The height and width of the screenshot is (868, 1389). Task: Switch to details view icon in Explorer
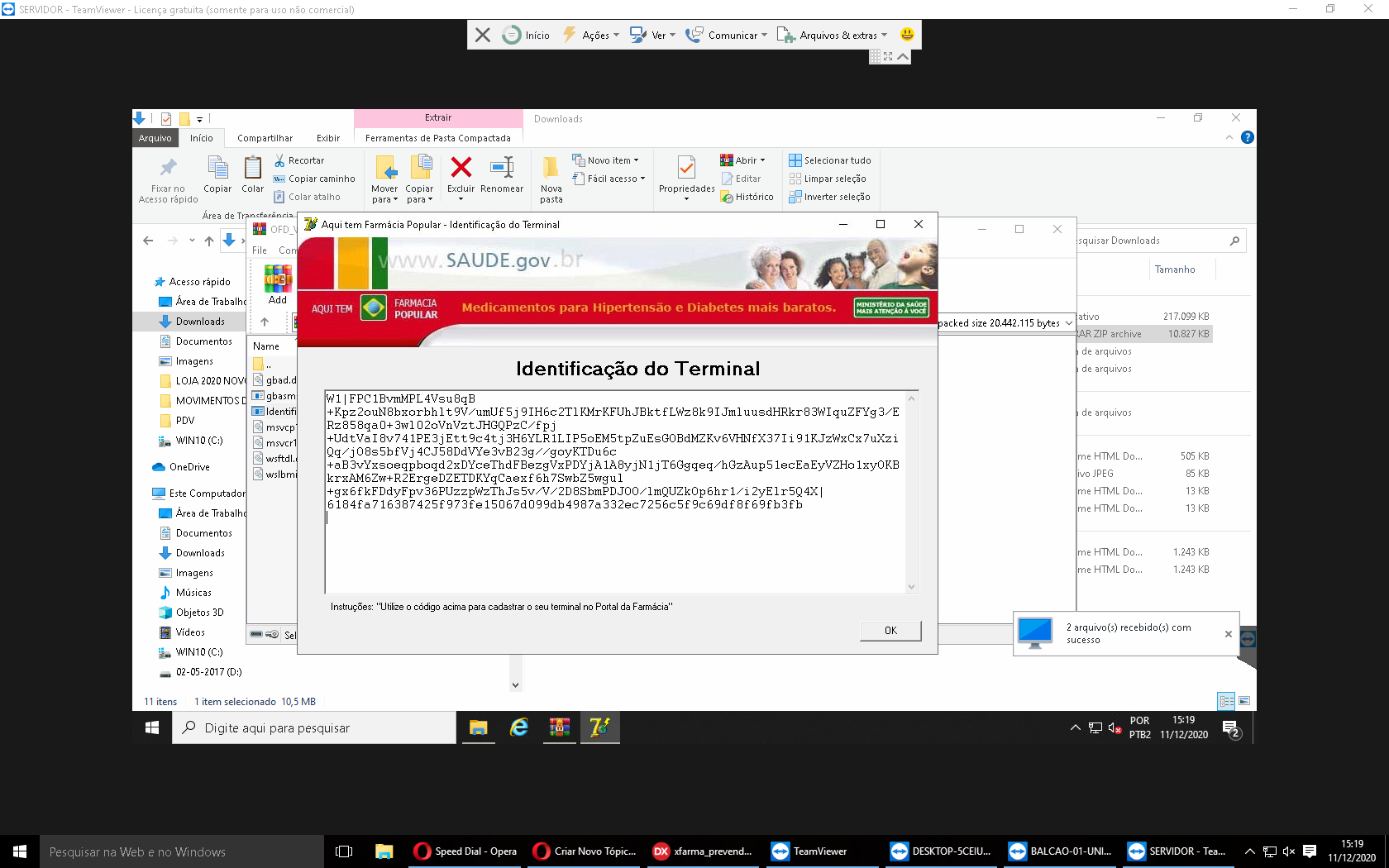coord(1226,701)
